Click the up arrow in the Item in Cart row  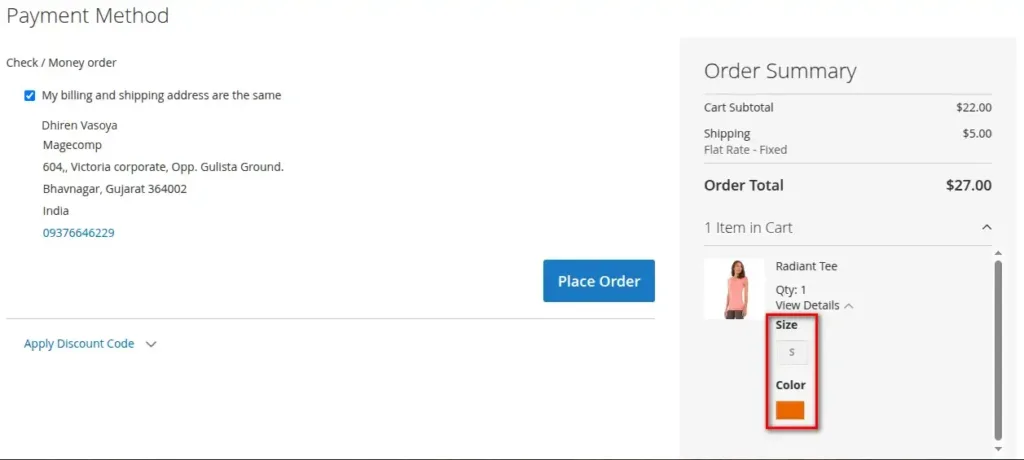986,228
